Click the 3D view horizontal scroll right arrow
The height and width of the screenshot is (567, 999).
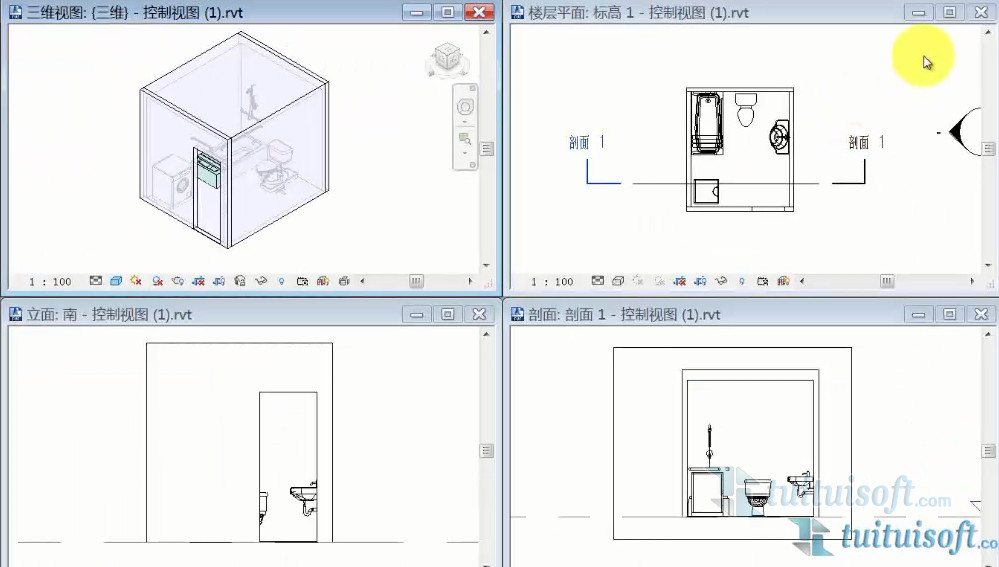point(470,281)
